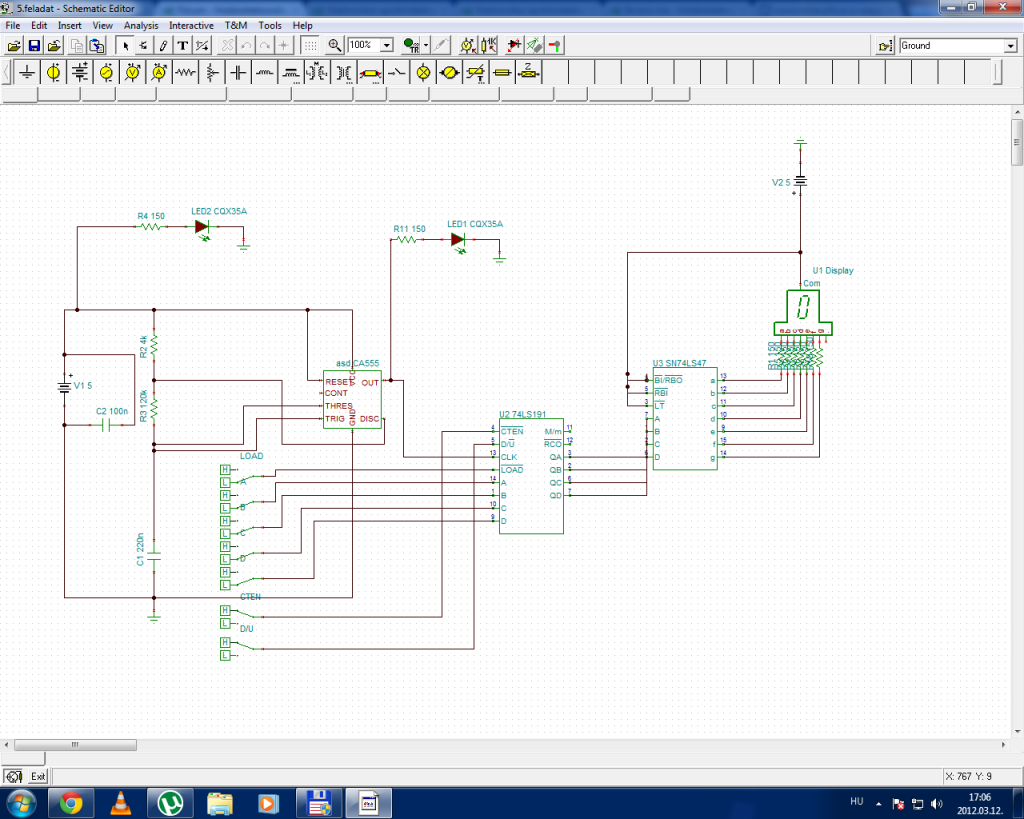Click the U3 SN74LS47 label
The image size is (1024, 819).
point(679,363)
